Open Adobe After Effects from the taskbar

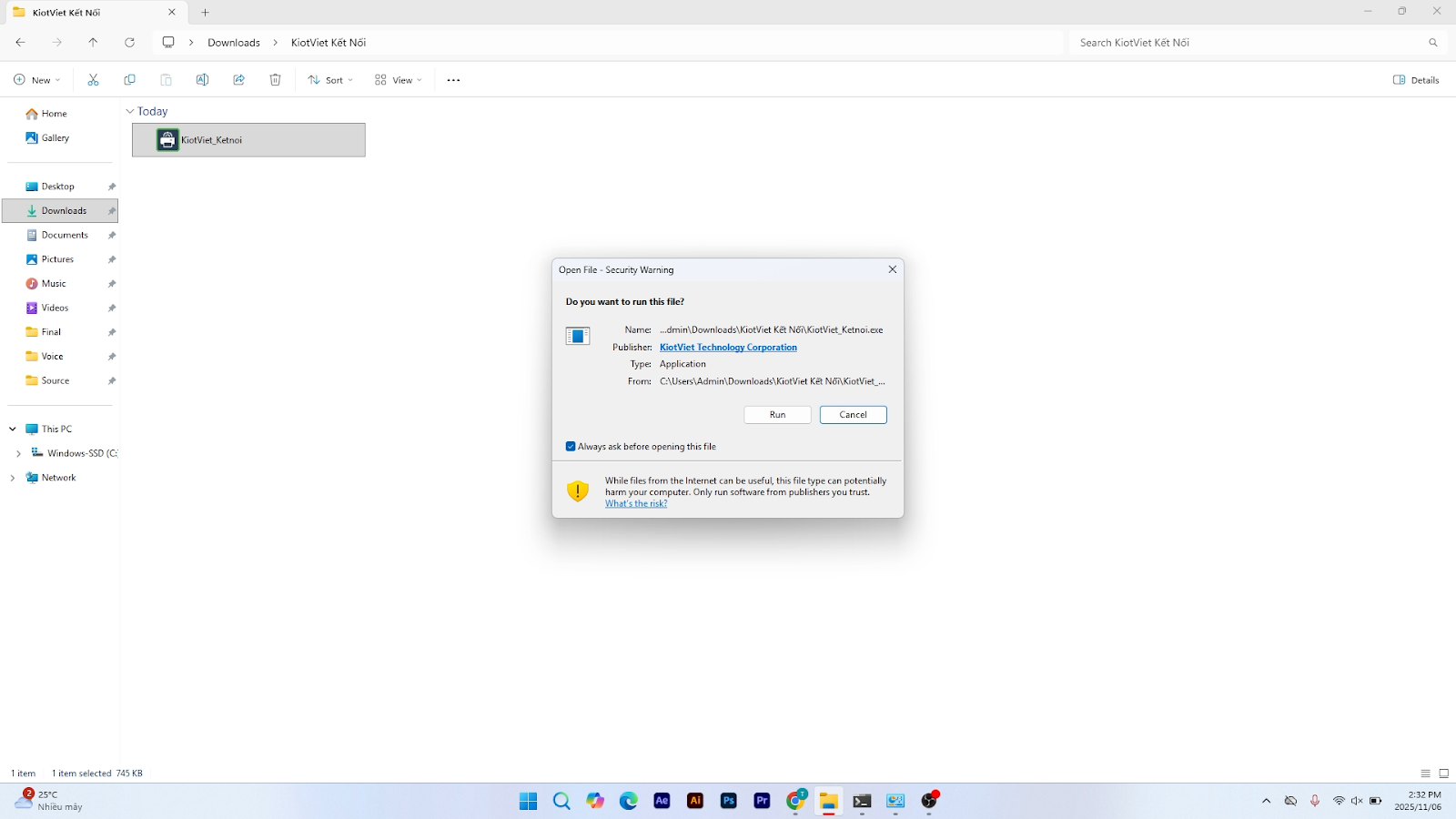click(x=662, y=801)
